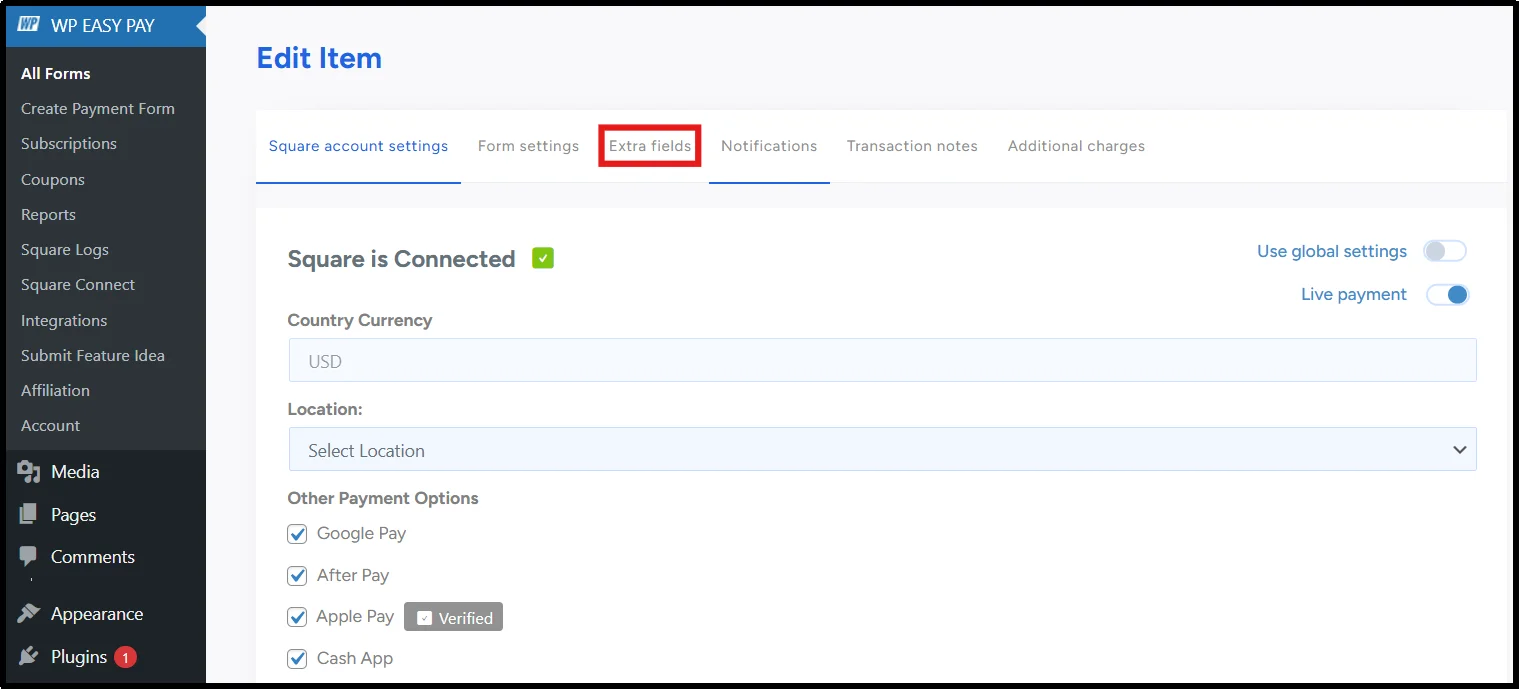Open All Forms in sidebar

56,73
